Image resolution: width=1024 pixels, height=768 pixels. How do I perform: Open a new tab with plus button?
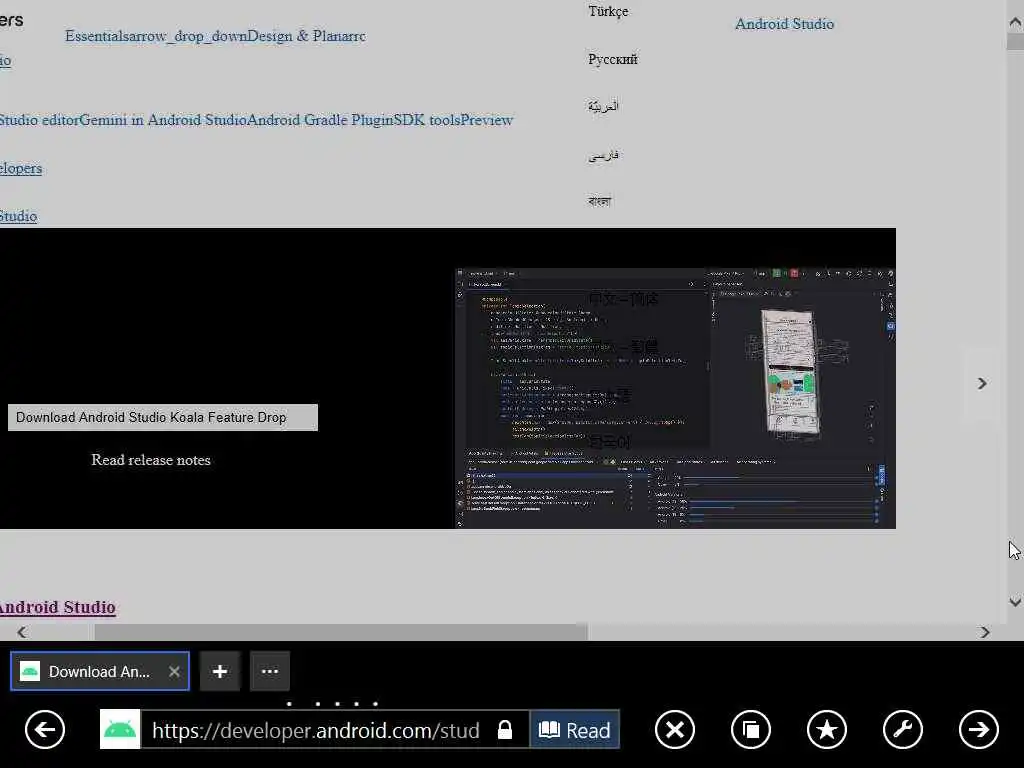(220, 671)
